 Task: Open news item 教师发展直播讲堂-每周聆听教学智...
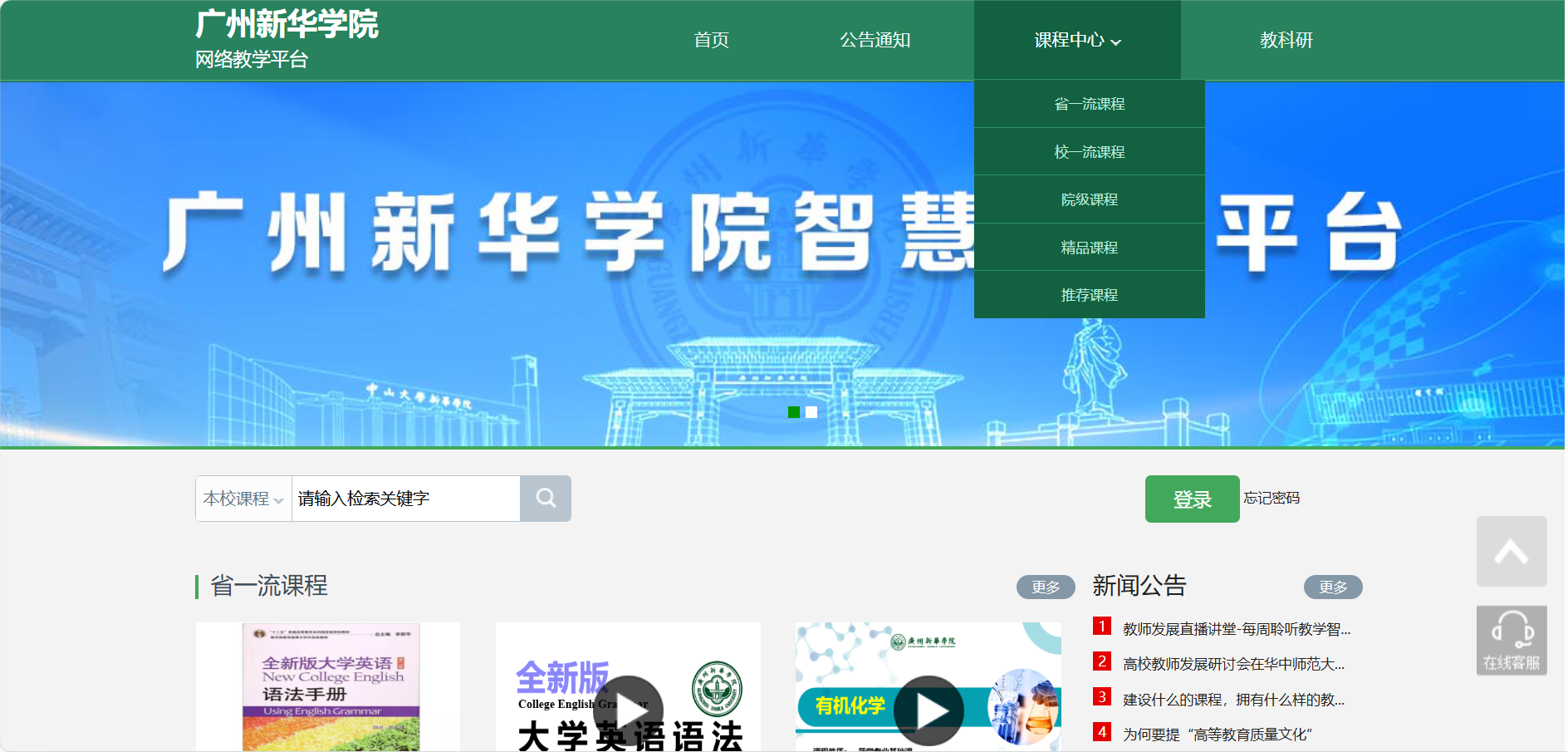coord(1237,629)
